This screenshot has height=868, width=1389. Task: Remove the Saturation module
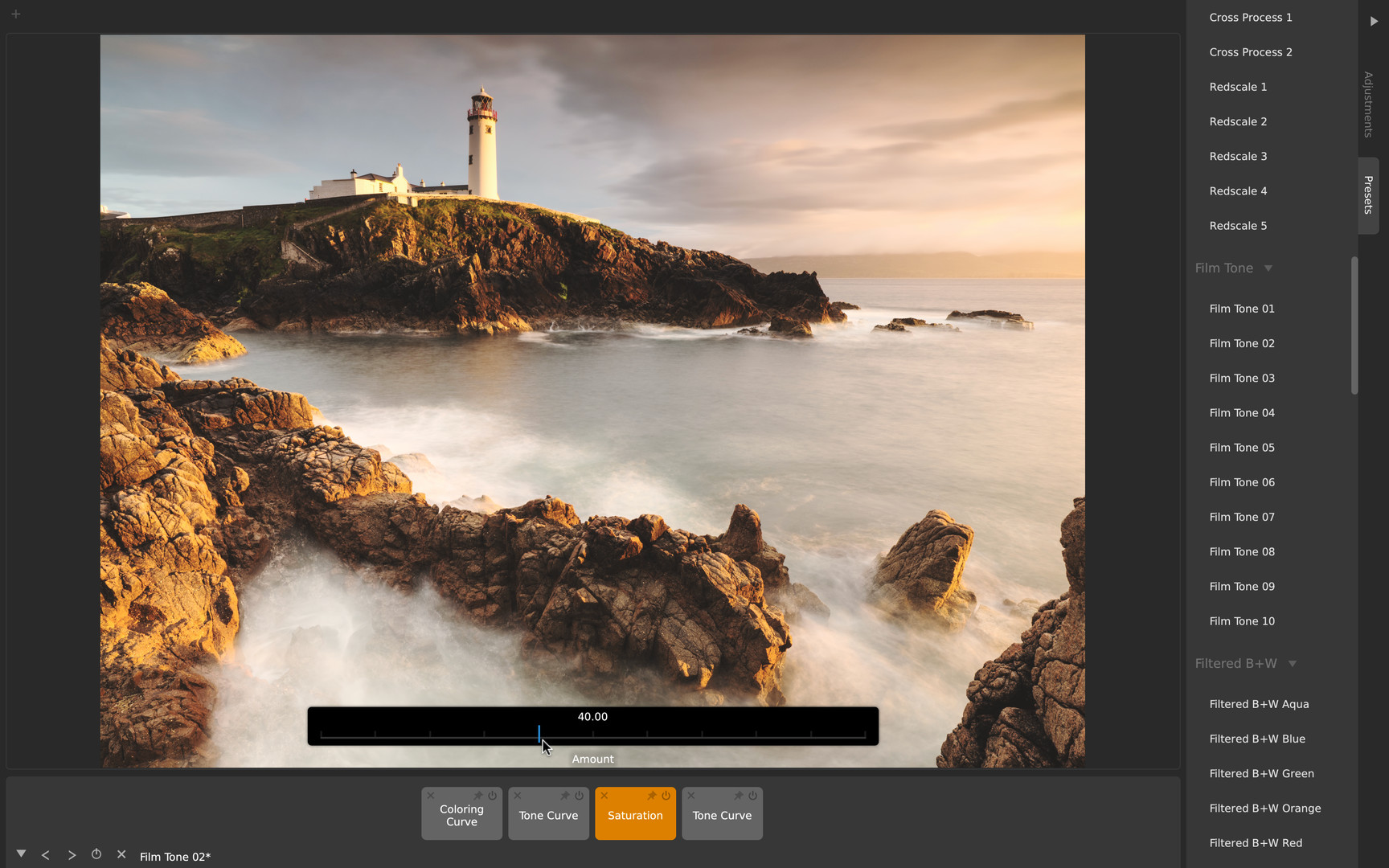[x=604, y=796]
